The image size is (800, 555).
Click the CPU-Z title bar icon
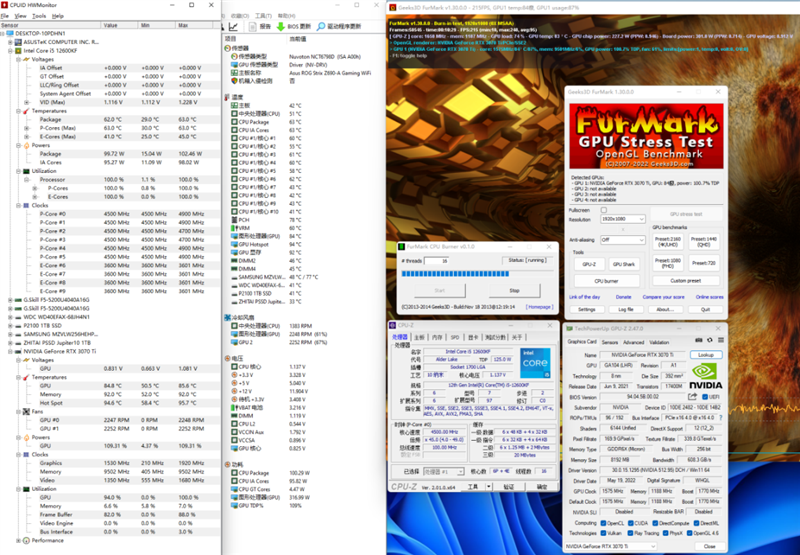392,325
